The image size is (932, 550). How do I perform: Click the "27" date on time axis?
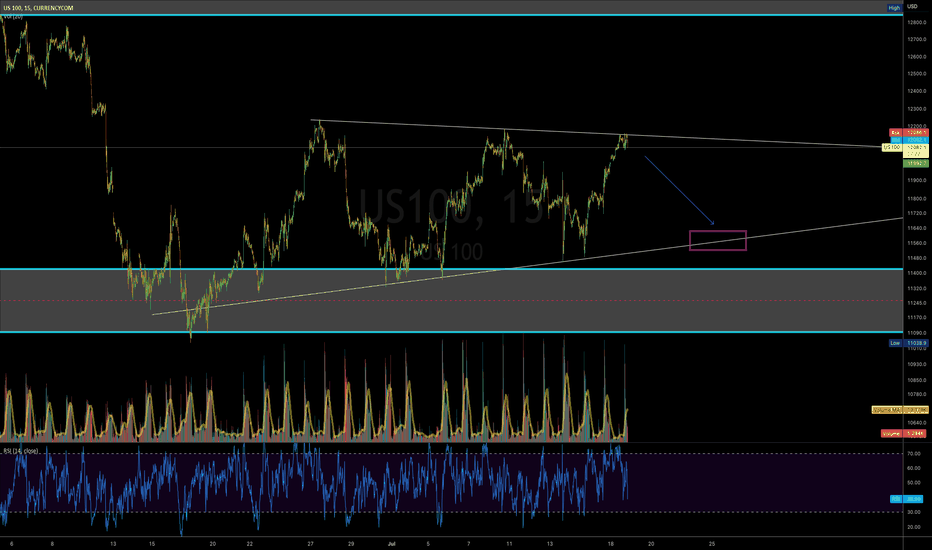tap(311, 543)
